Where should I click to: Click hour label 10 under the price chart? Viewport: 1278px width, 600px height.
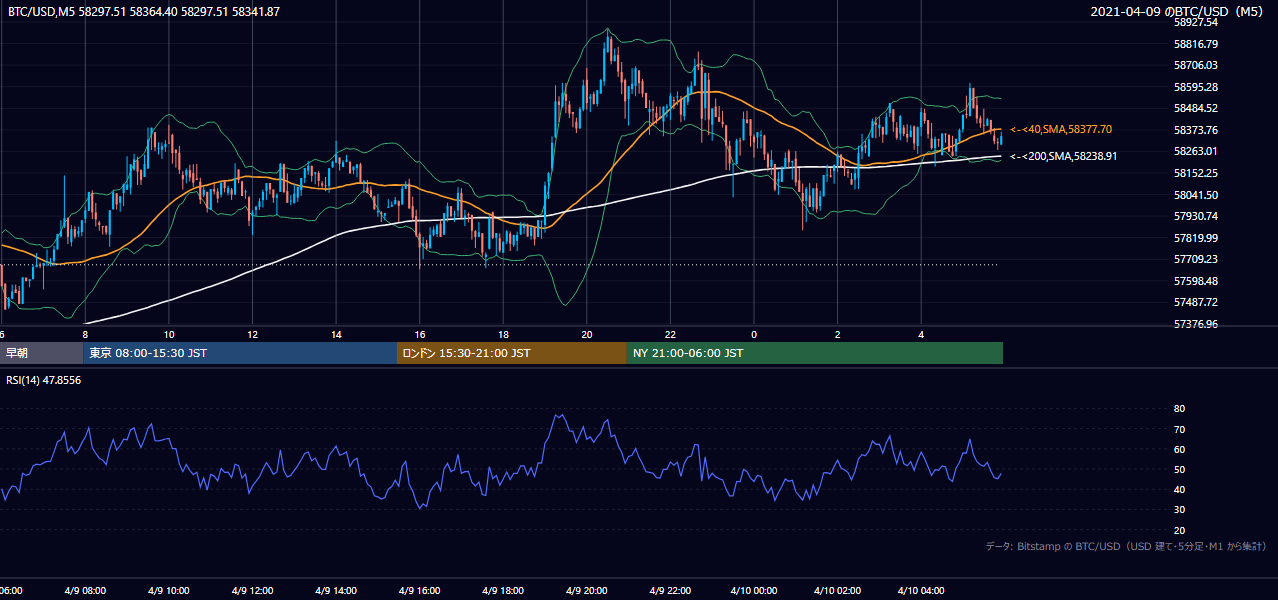point(169,334)
